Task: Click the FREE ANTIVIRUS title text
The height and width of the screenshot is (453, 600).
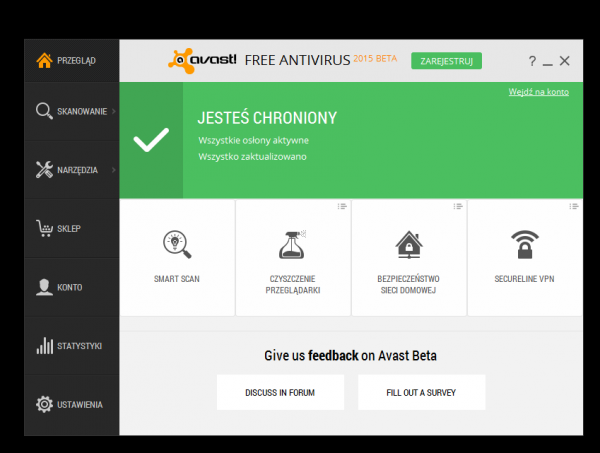Action: click(297, 60)
